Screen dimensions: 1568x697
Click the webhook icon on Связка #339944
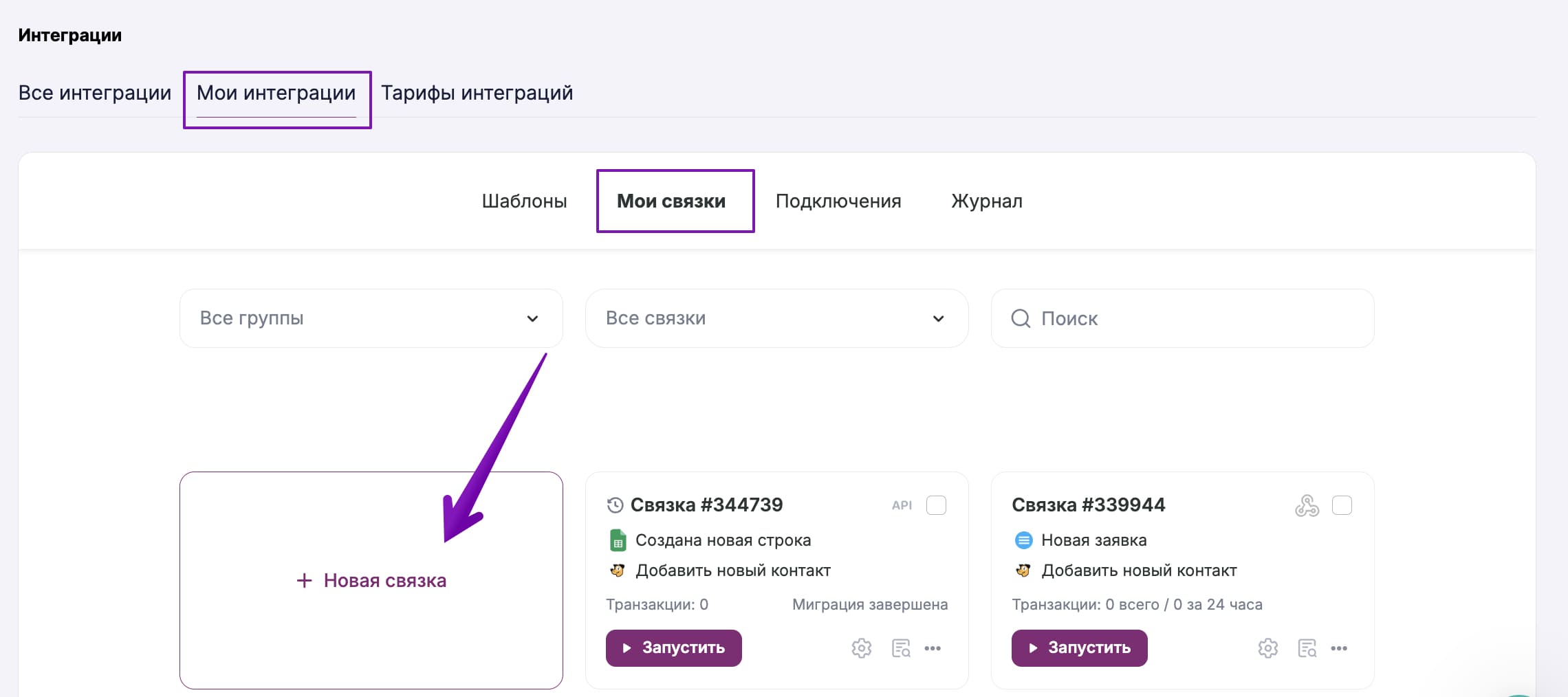1307,505
